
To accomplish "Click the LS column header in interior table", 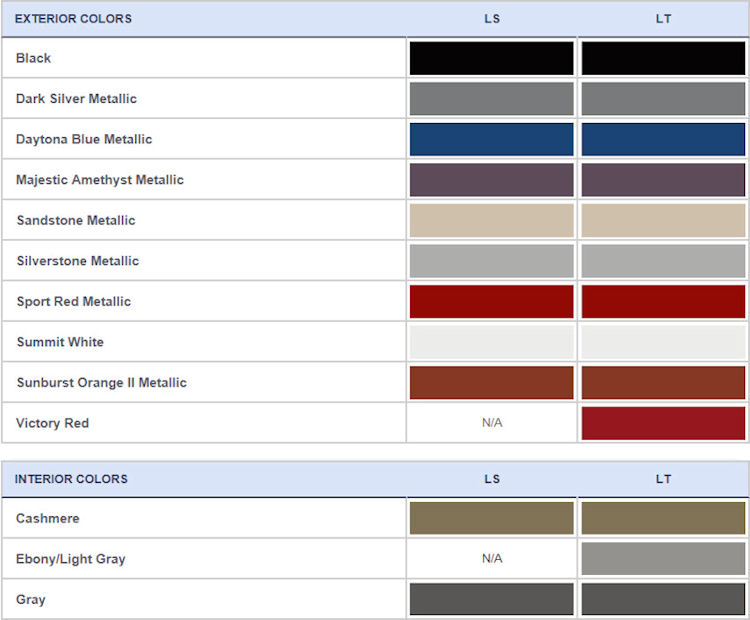I will 491,479.
